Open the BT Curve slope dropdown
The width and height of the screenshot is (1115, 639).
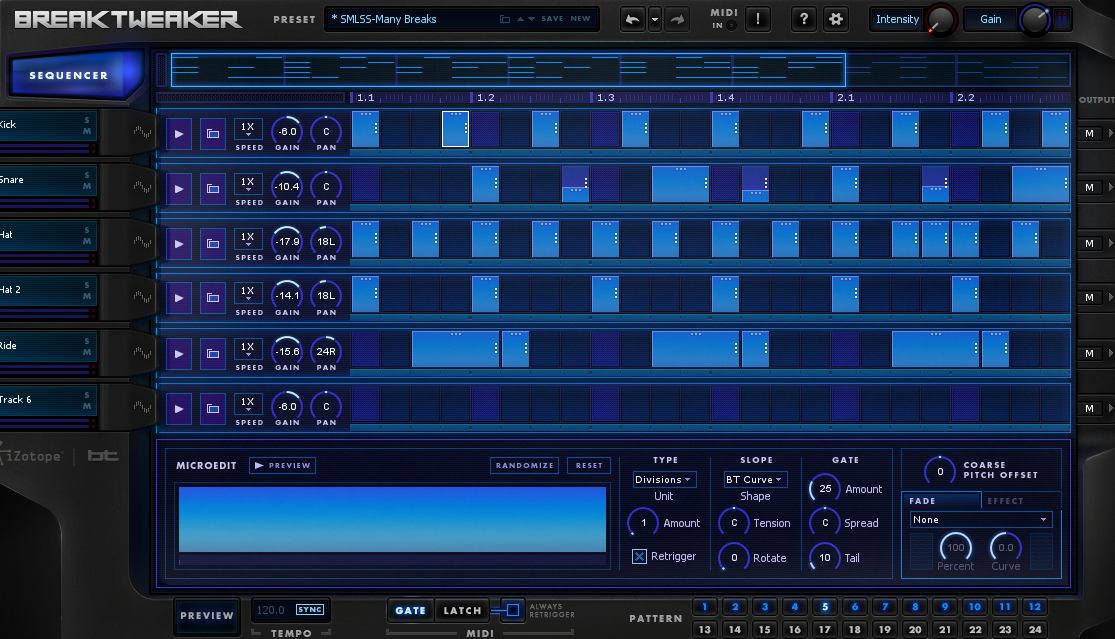click(755, 480)
